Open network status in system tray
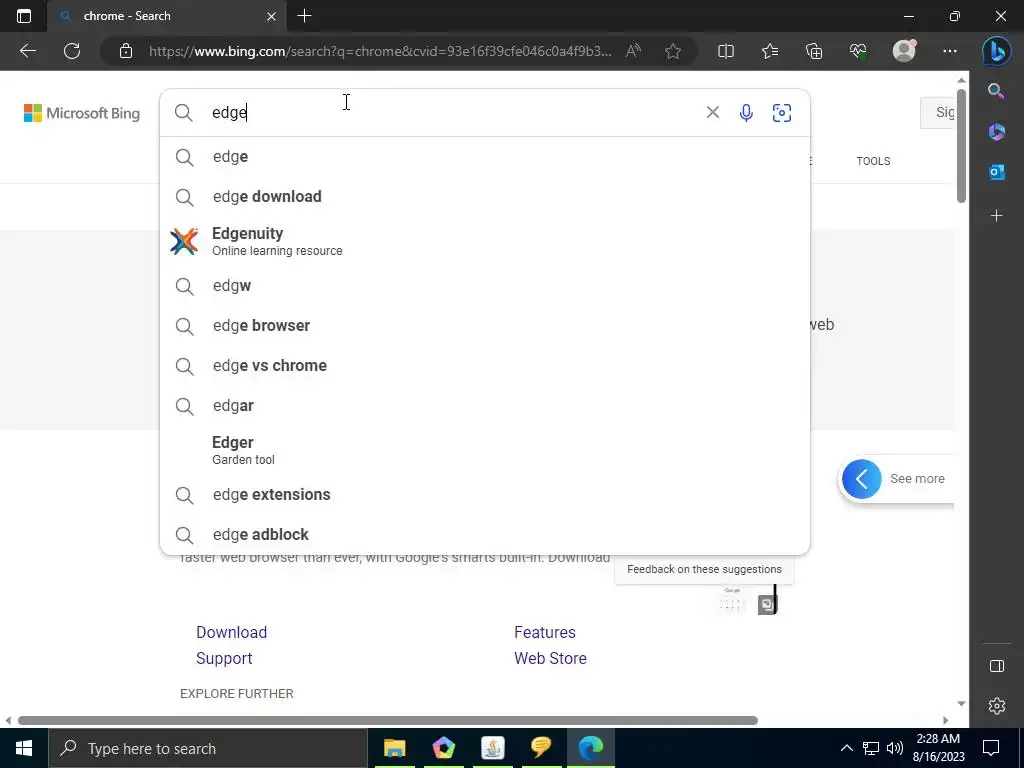The image size is (1024, 768). pyautogui.click(x=871, y=748)
